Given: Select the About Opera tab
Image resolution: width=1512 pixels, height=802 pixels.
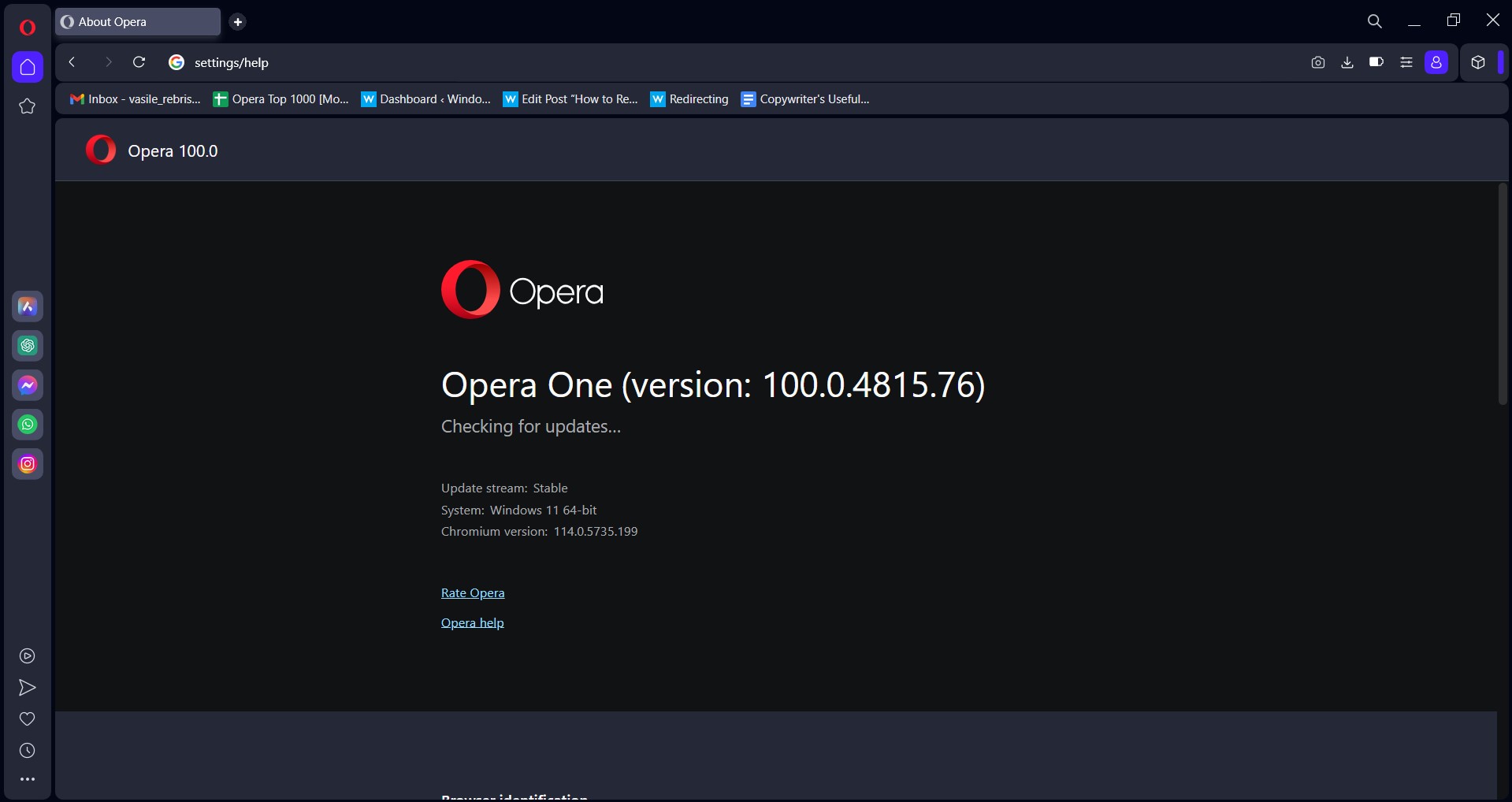Looking at the screenshot, I should coord(138,22).
